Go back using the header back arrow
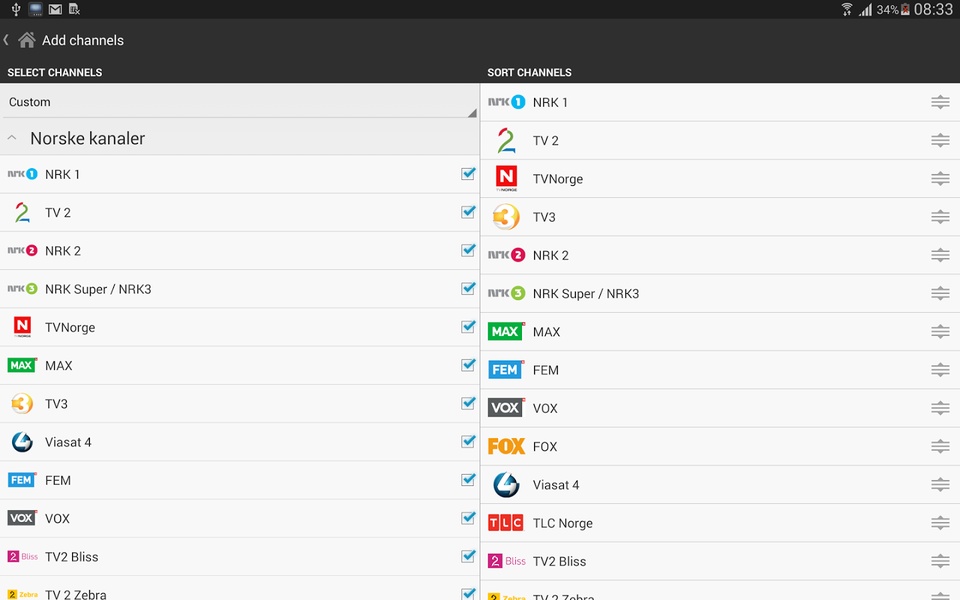 point(6,40)
